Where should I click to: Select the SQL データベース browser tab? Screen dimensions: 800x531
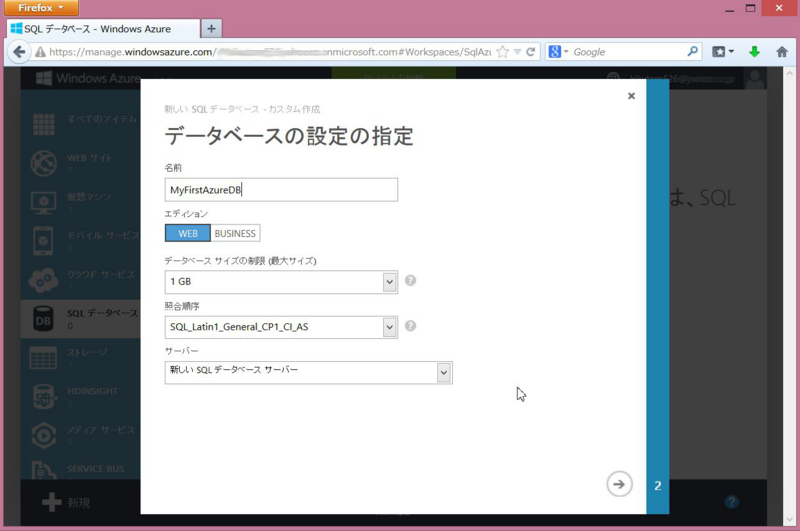104,29
